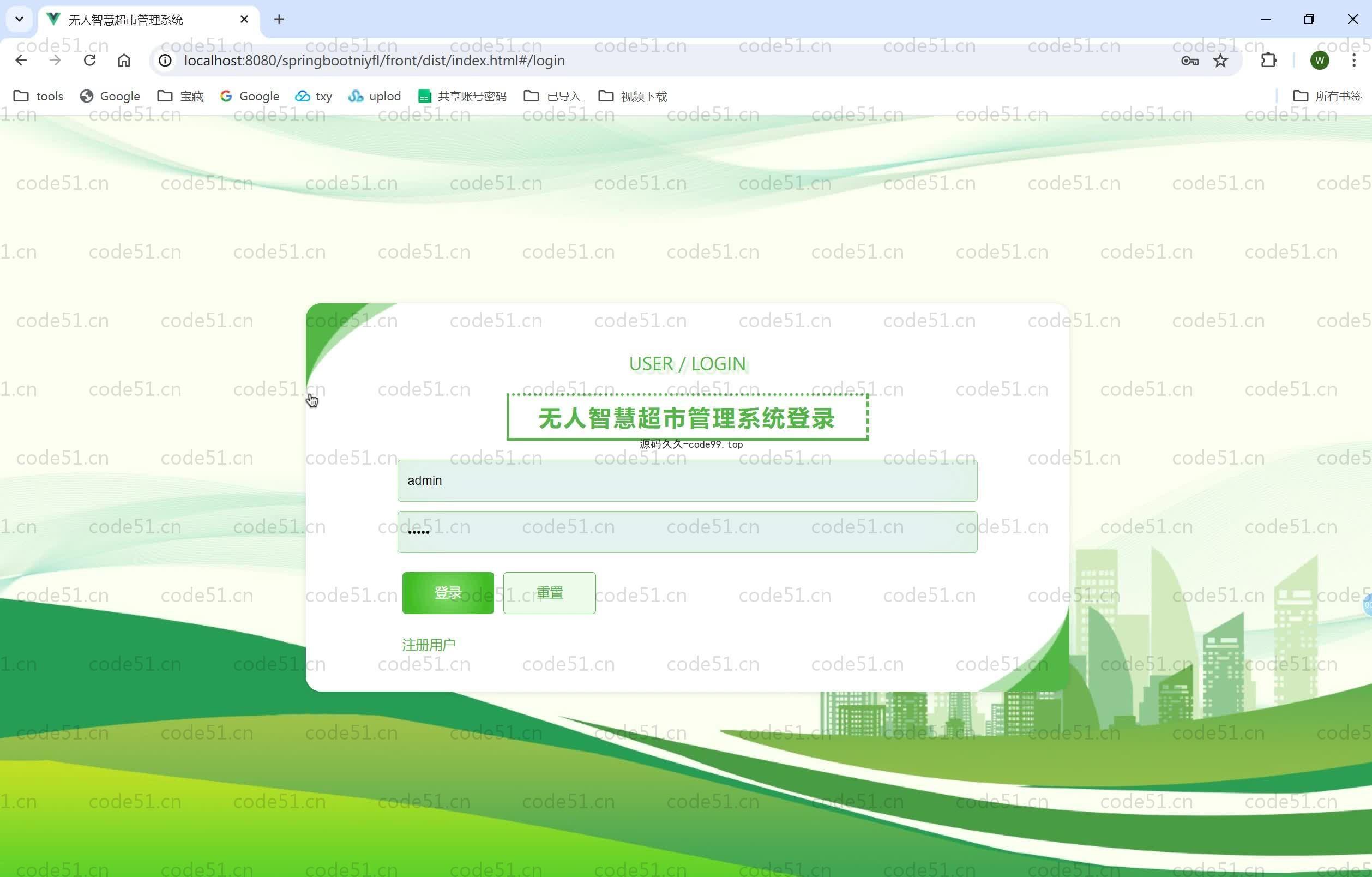Open the Google bookmark with globe icon
Viewport: 1372px width, 877px height.
tap(110, 96)
